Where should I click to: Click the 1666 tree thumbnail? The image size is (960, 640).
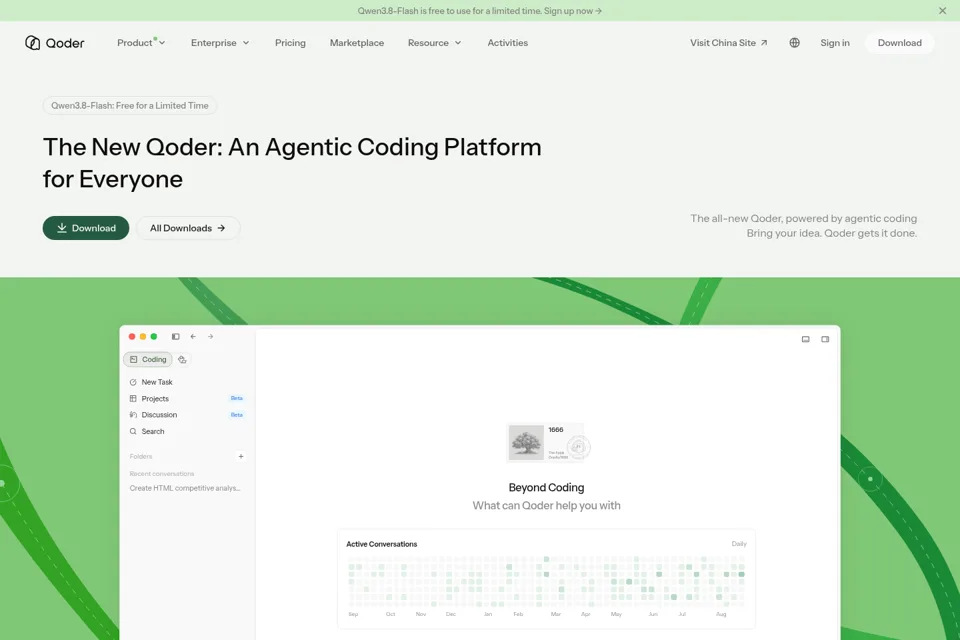point(526,442)
